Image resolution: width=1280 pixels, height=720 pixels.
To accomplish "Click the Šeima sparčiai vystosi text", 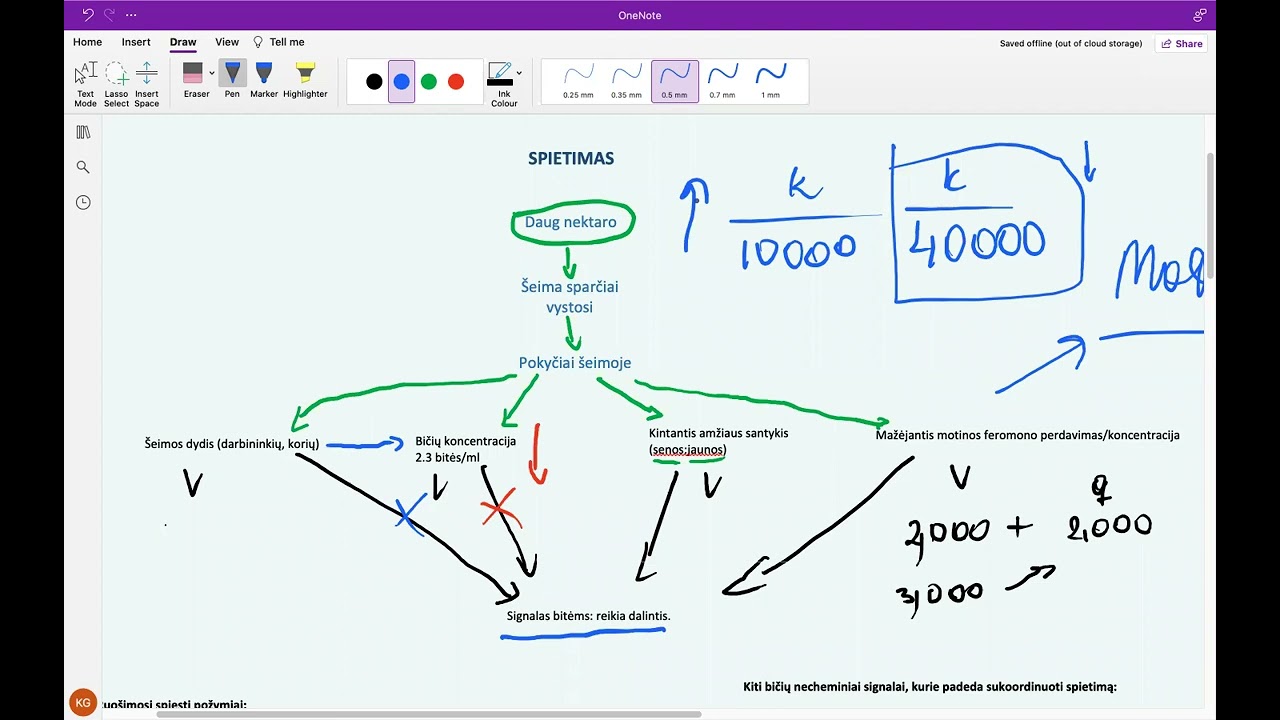I will pyautogui.click(x=570, y=297).
